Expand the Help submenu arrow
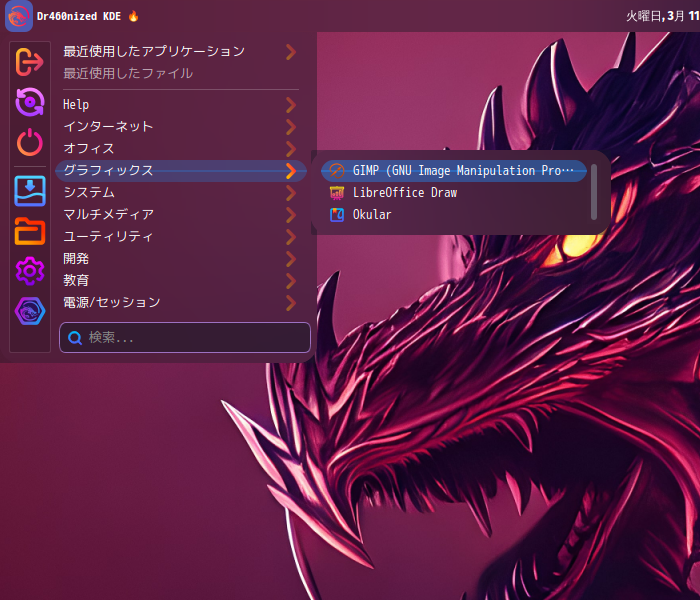This screenshot has height=600, width=700. coord(291,105)
